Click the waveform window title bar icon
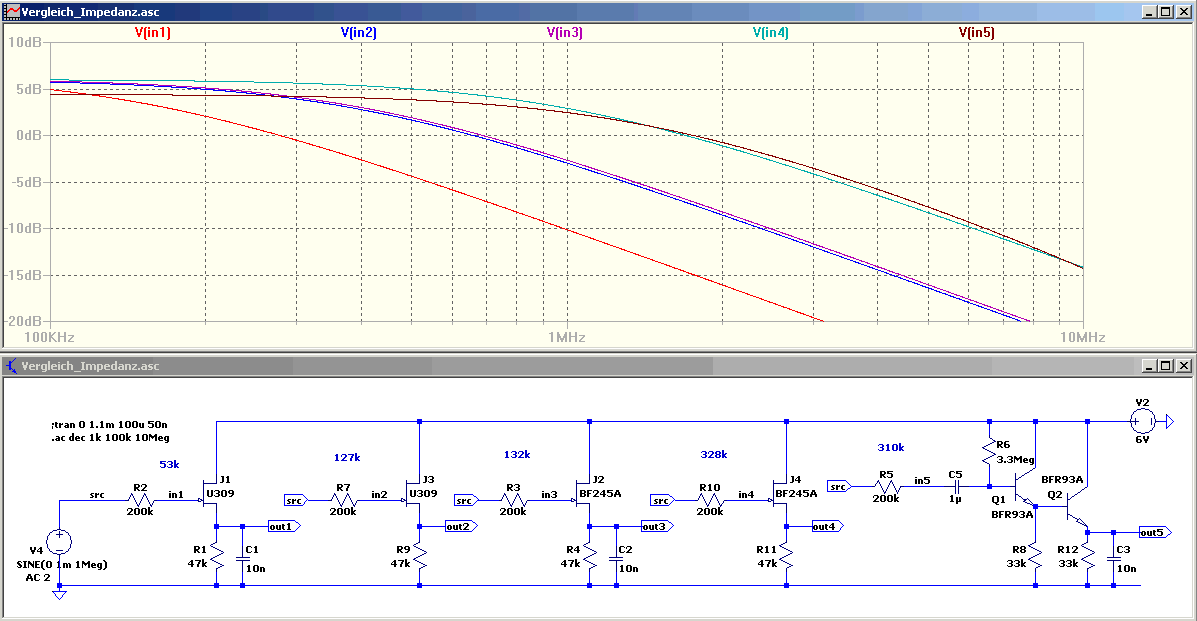Image resolution: width=1197 pixels, height=621 pixels. pos(11,11)
